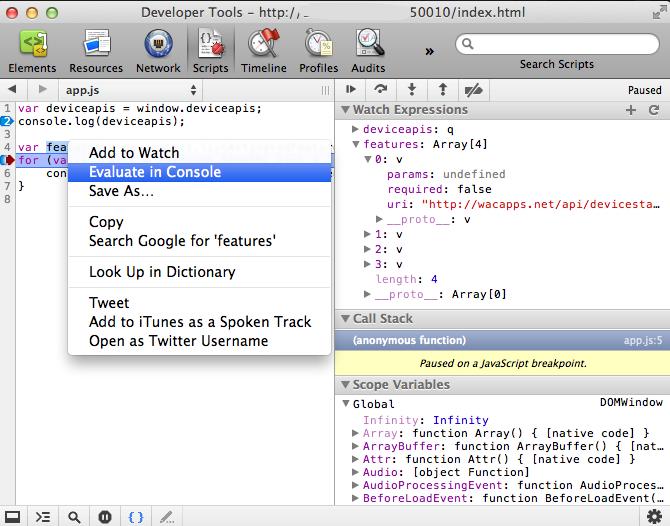Choose Add to iTunes as a Spoken Track
Image resolution: width=670 pixels, height=526 pixels.
pyautogui.click(x=200, y=322)
